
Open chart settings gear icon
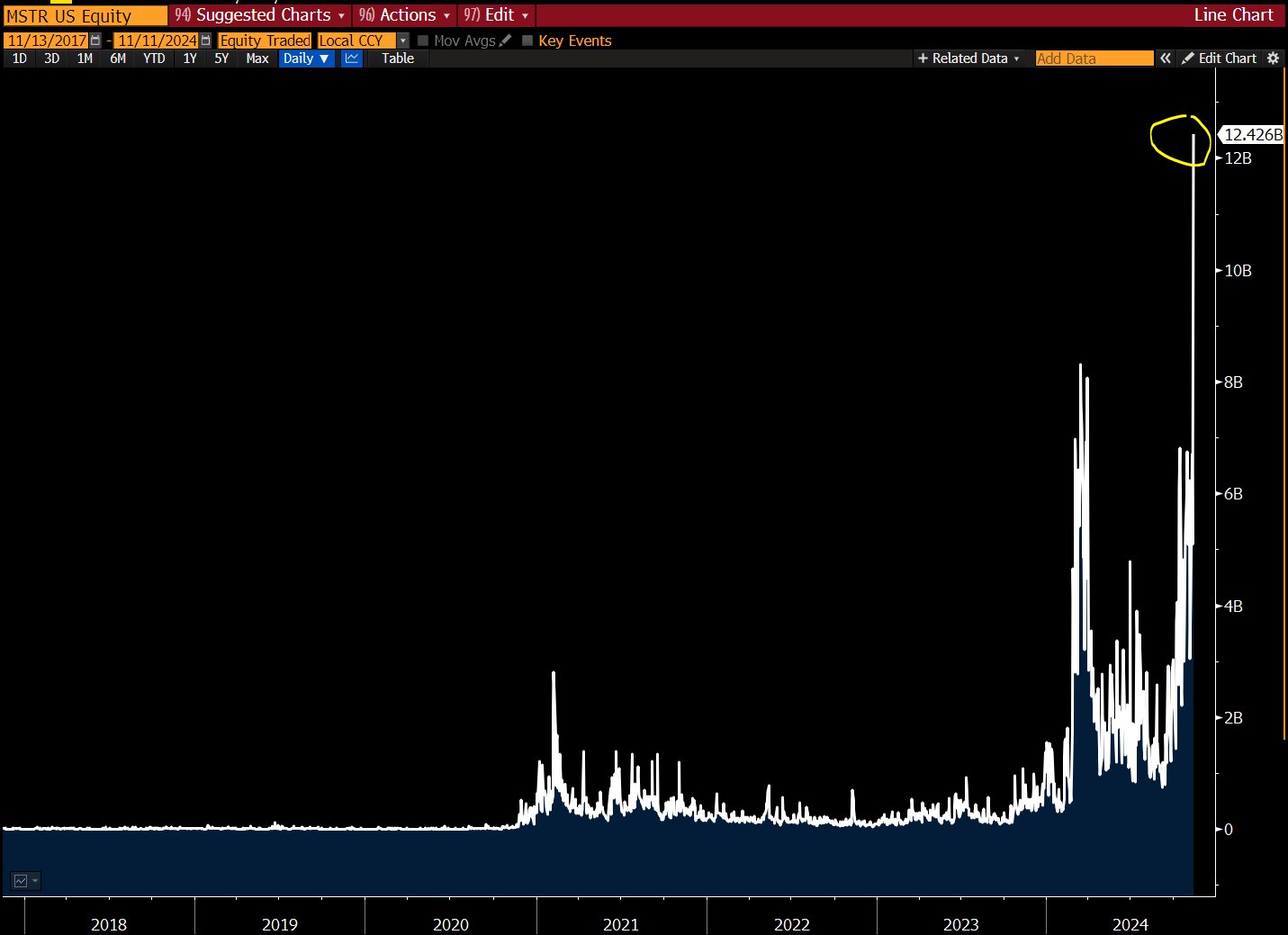(1273, 58)
